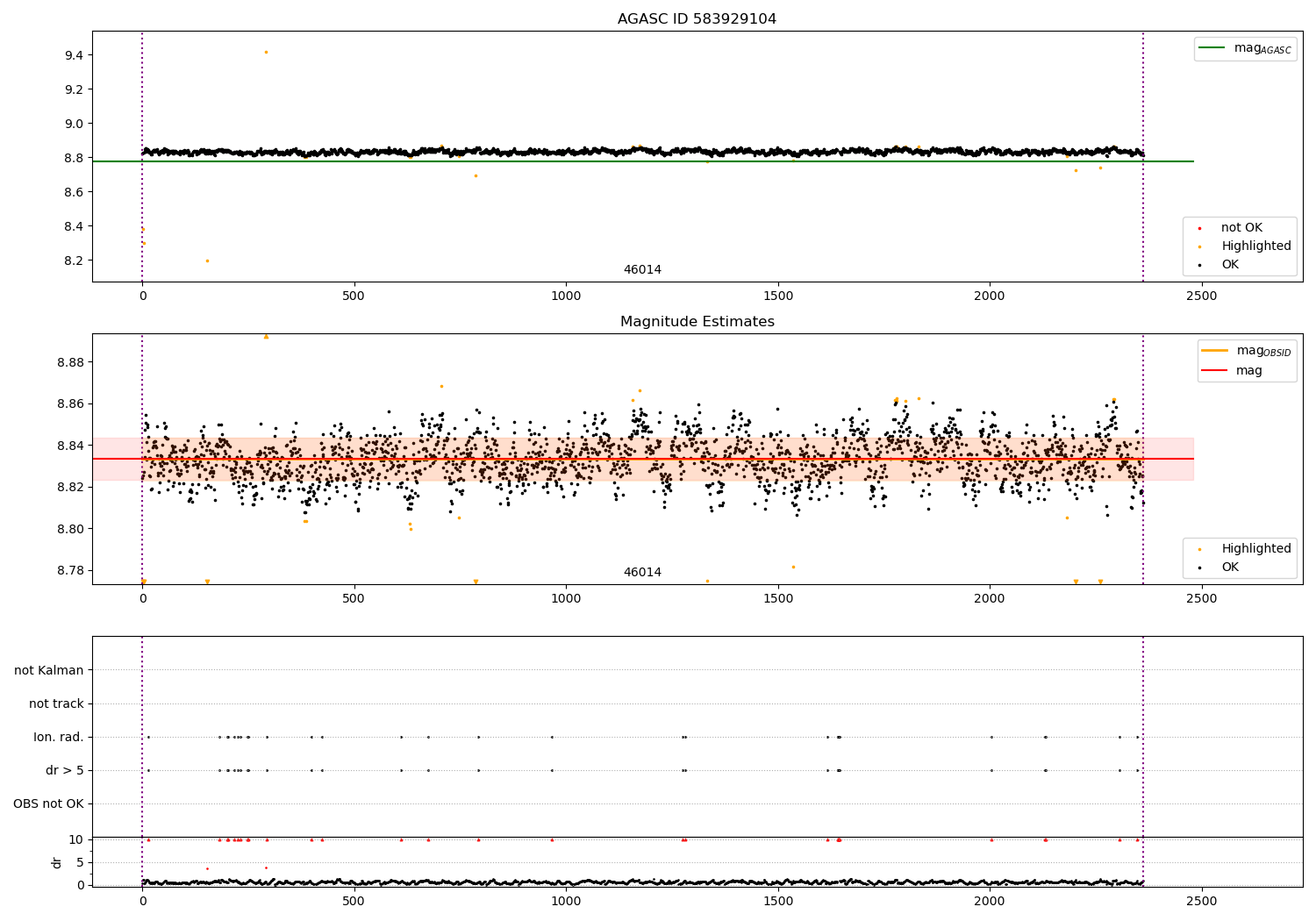
Task: Click the 1000 x-tick under the AGASC plot
Action: pyautogui.click(x=566, y=296)
